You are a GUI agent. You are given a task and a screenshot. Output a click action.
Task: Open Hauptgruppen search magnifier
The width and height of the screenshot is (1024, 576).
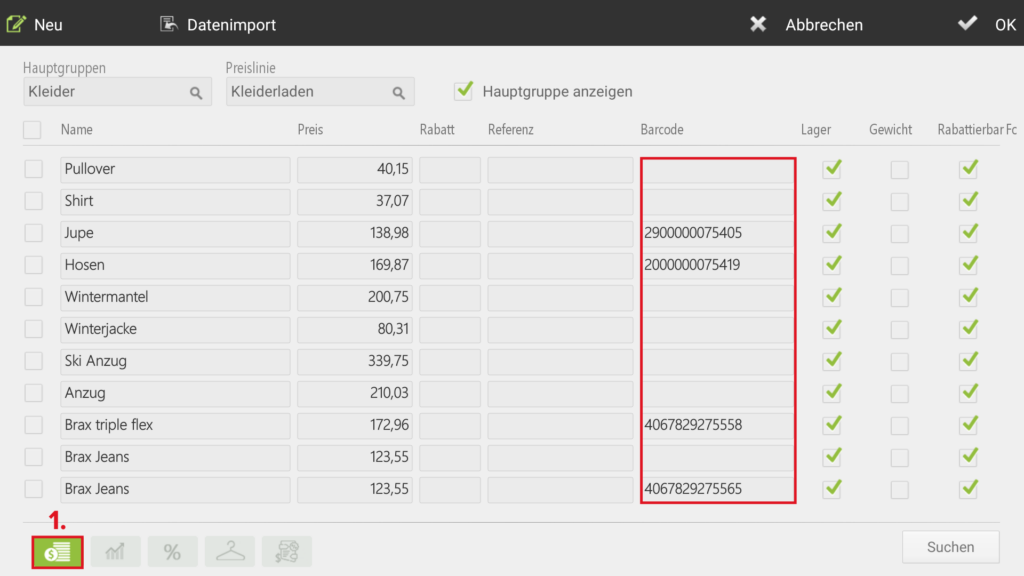196,93
